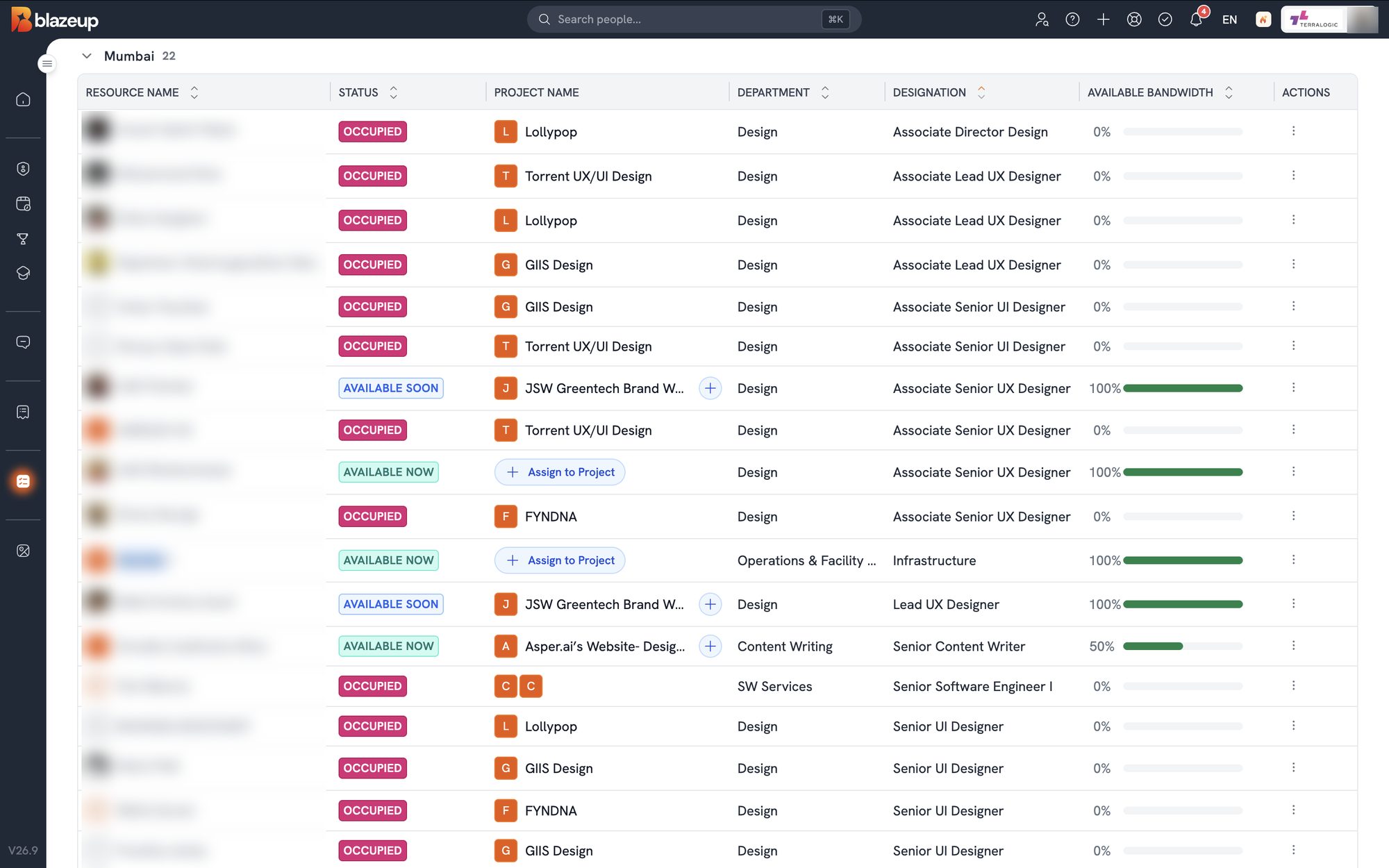Click the 50% bandwidth bar of Senior Content Writer
The height and width of the screenshot is (868, 1389).
[1182, 646]
